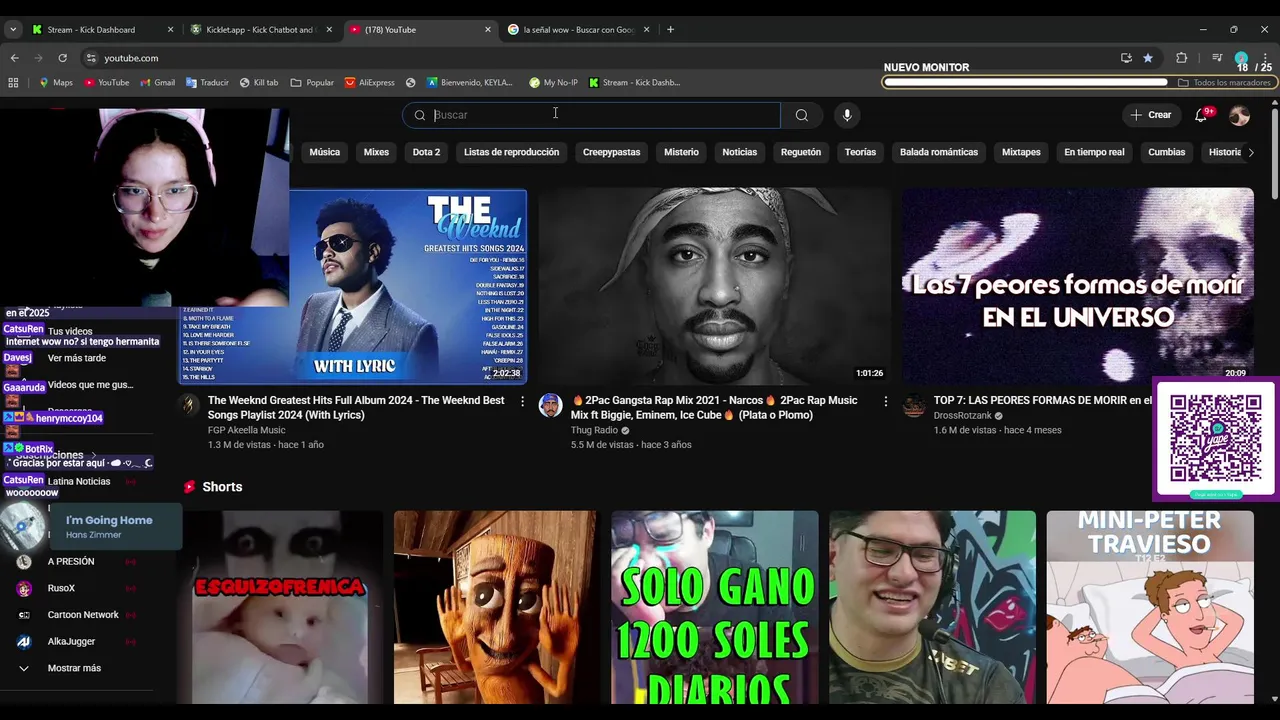Open the Gmail bookmark
Viewport: 1280px width, 720px height.
pos(158,83)
